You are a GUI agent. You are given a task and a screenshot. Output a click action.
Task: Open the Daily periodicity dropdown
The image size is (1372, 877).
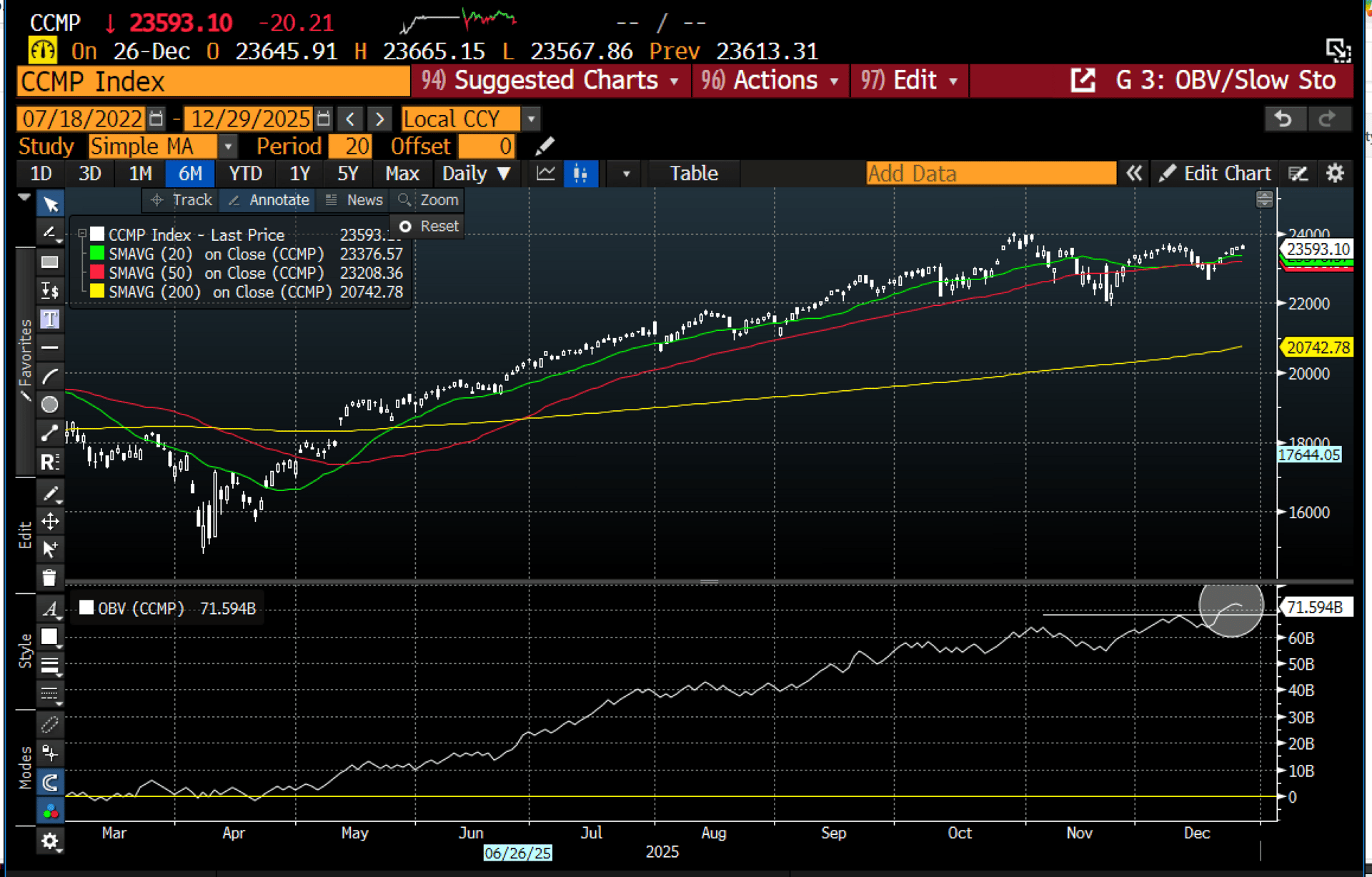click(x=476, y=174)
